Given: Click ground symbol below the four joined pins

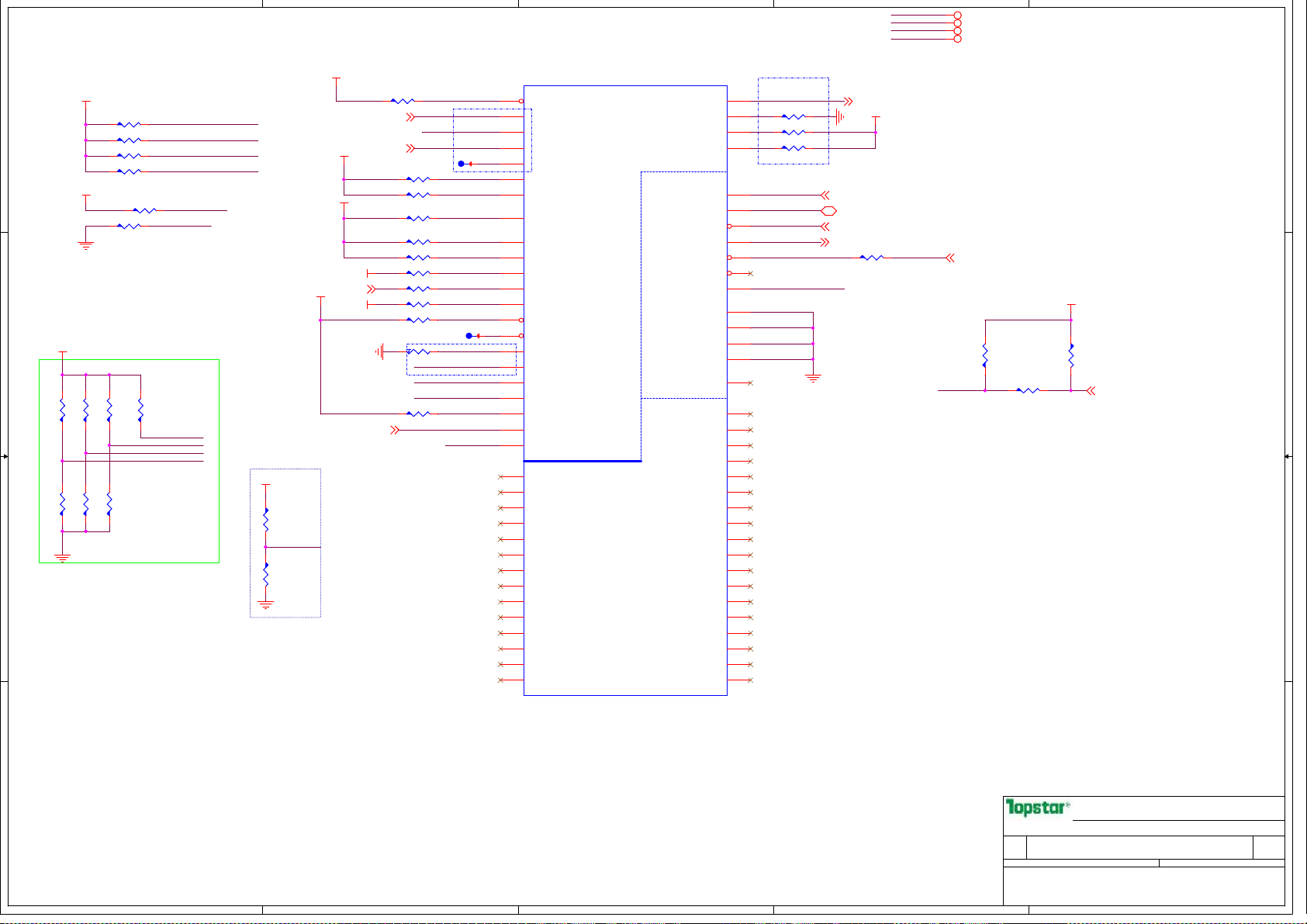Looking at the screenshot, I should [813, 378].
